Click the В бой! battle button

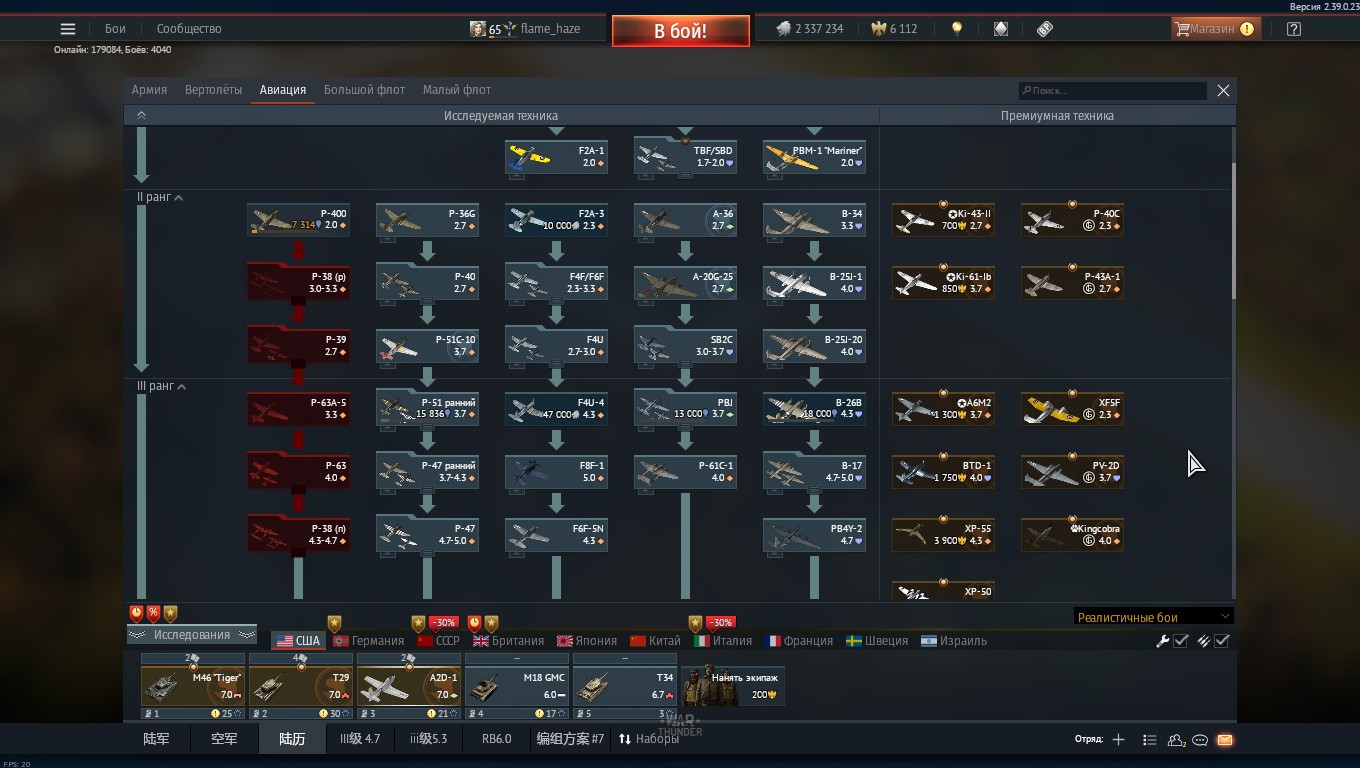pos(681,31)
